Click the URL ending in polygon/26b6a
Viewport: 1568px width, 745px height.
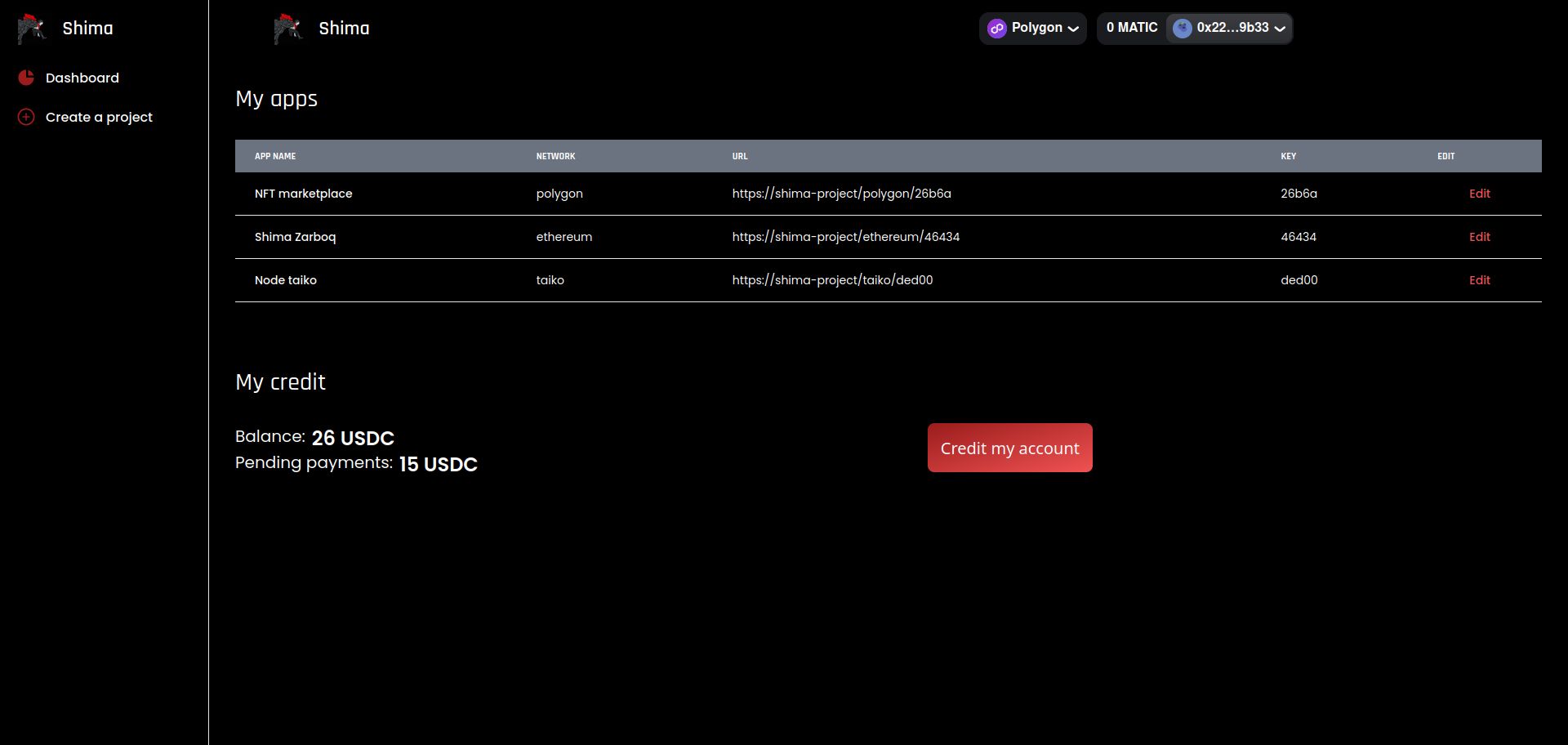coord(841,194)
